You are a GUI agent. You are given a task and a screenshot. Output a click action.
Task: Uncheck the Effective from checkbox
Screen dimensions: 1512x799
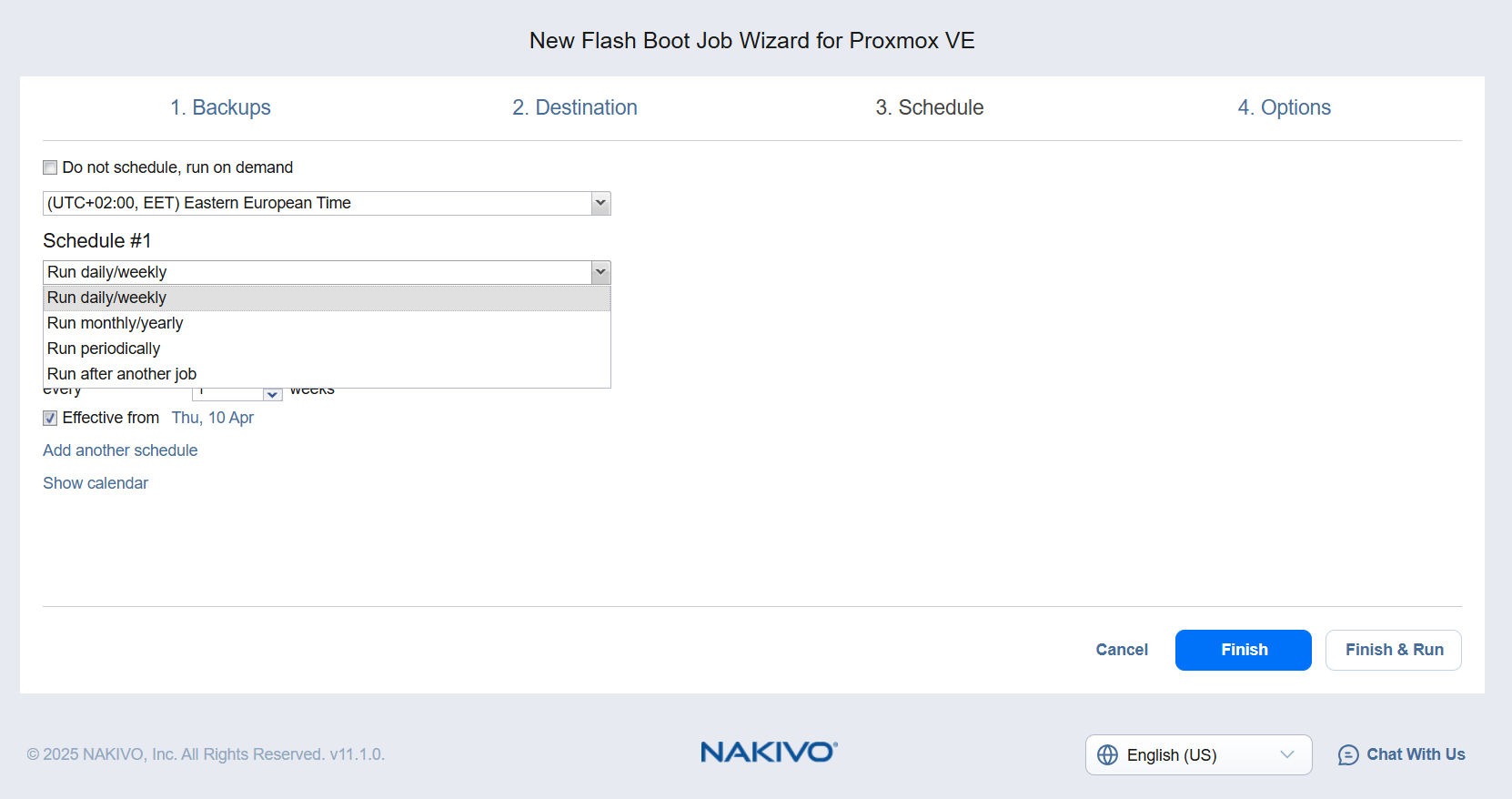[51, 419]
